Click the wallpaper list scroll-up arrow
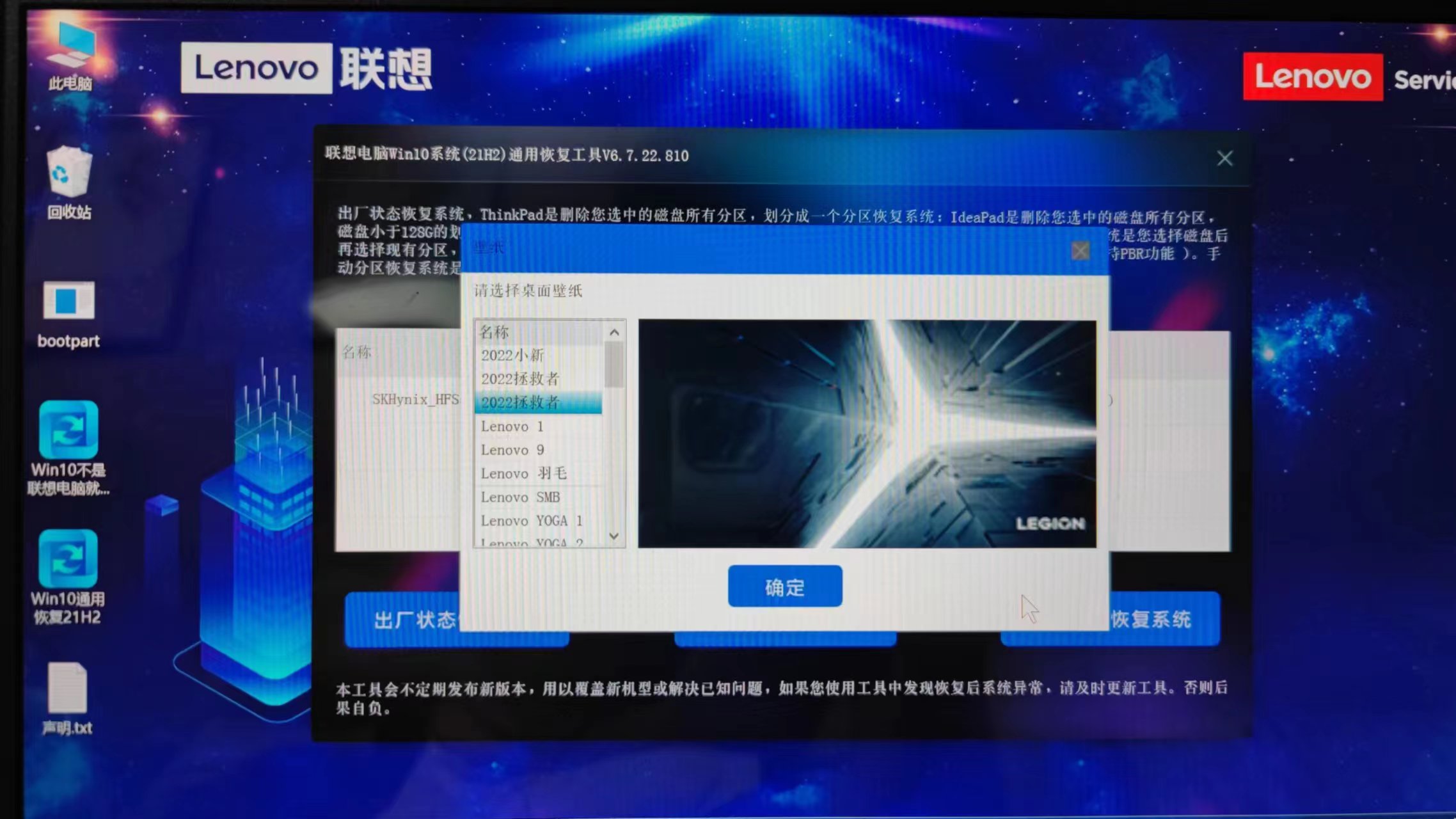 [x=614, y=332]
